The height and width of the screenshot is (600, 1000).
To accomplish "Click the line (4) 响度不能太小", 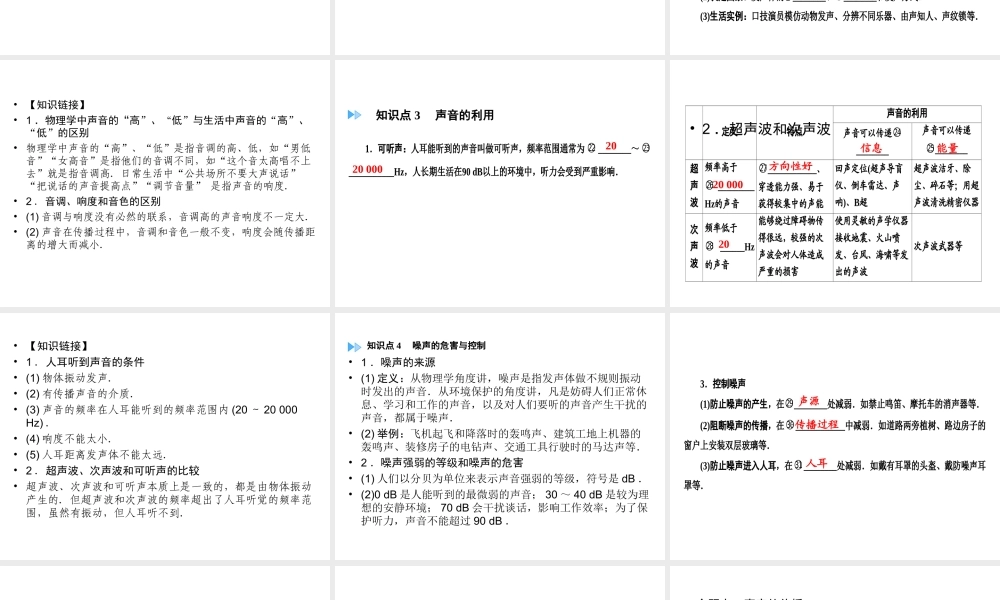I will 68,439.
